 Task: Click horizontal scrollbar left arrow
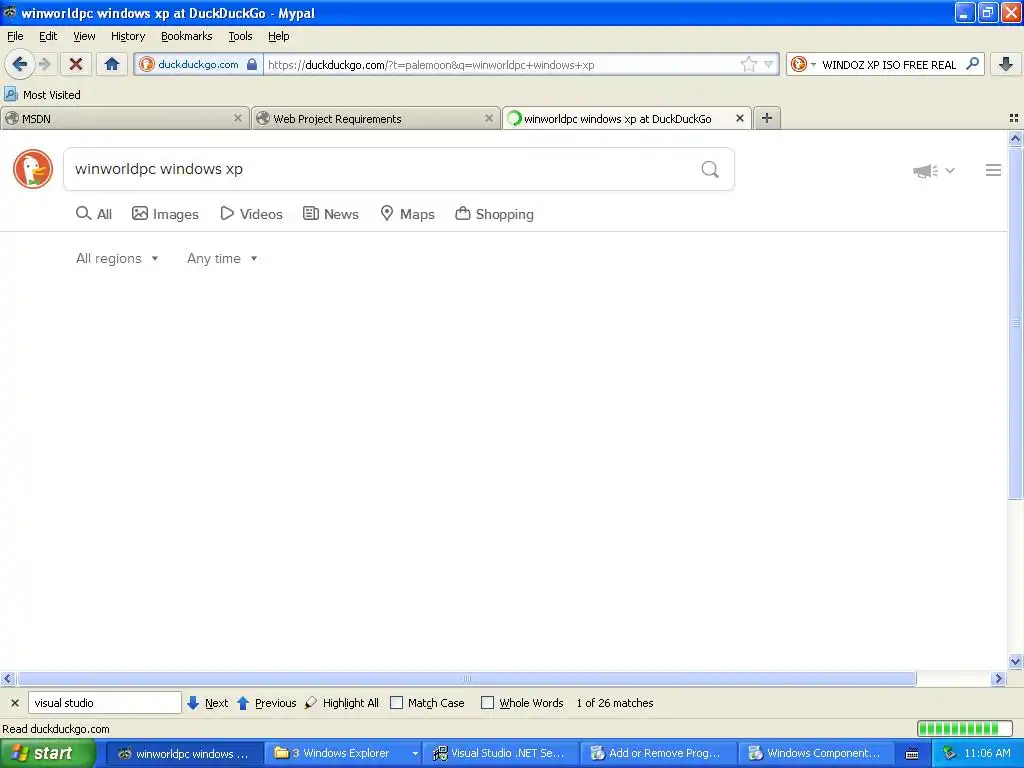(8, 679)
